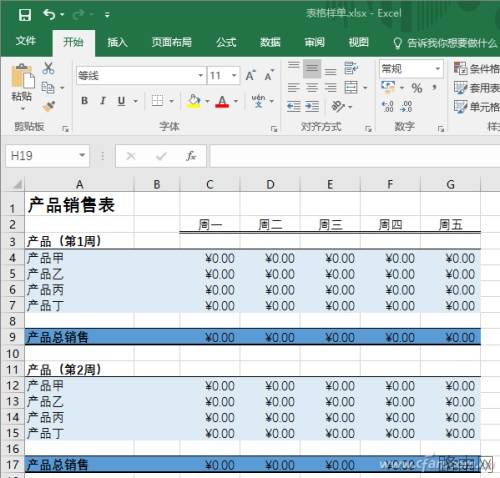Open the undo history dropdown arrow
Image resolution: width=500 pixels, height=478 pixels.
(62, 15)
